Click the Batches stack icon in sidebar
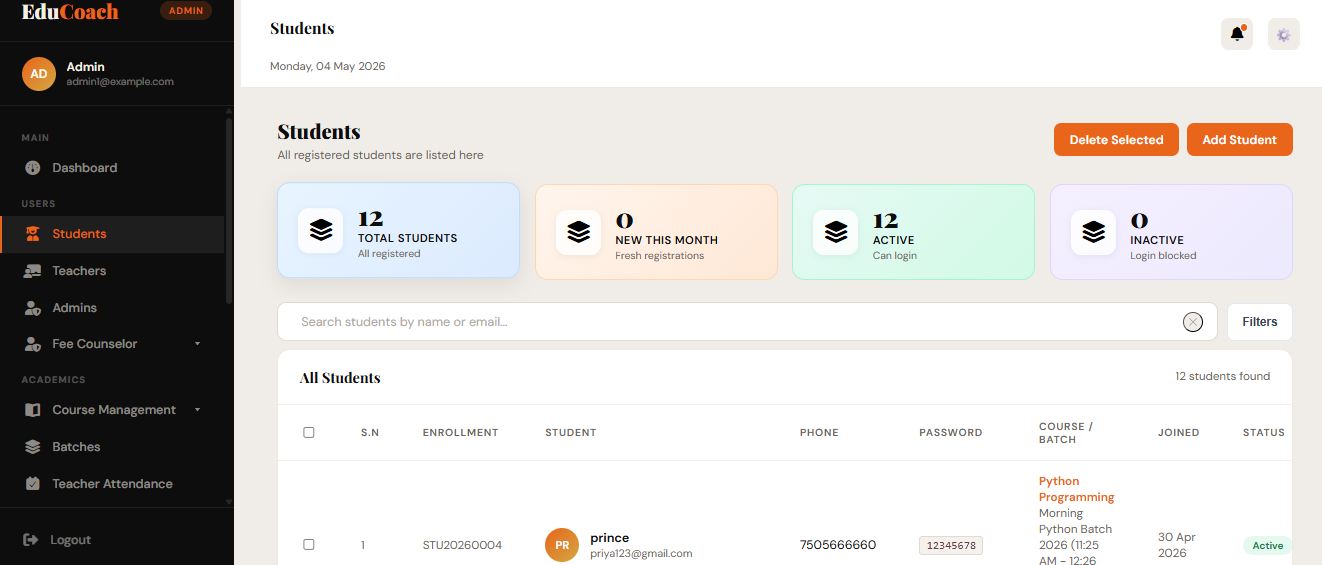1322x565 pixels. click(x=33, y=447)
